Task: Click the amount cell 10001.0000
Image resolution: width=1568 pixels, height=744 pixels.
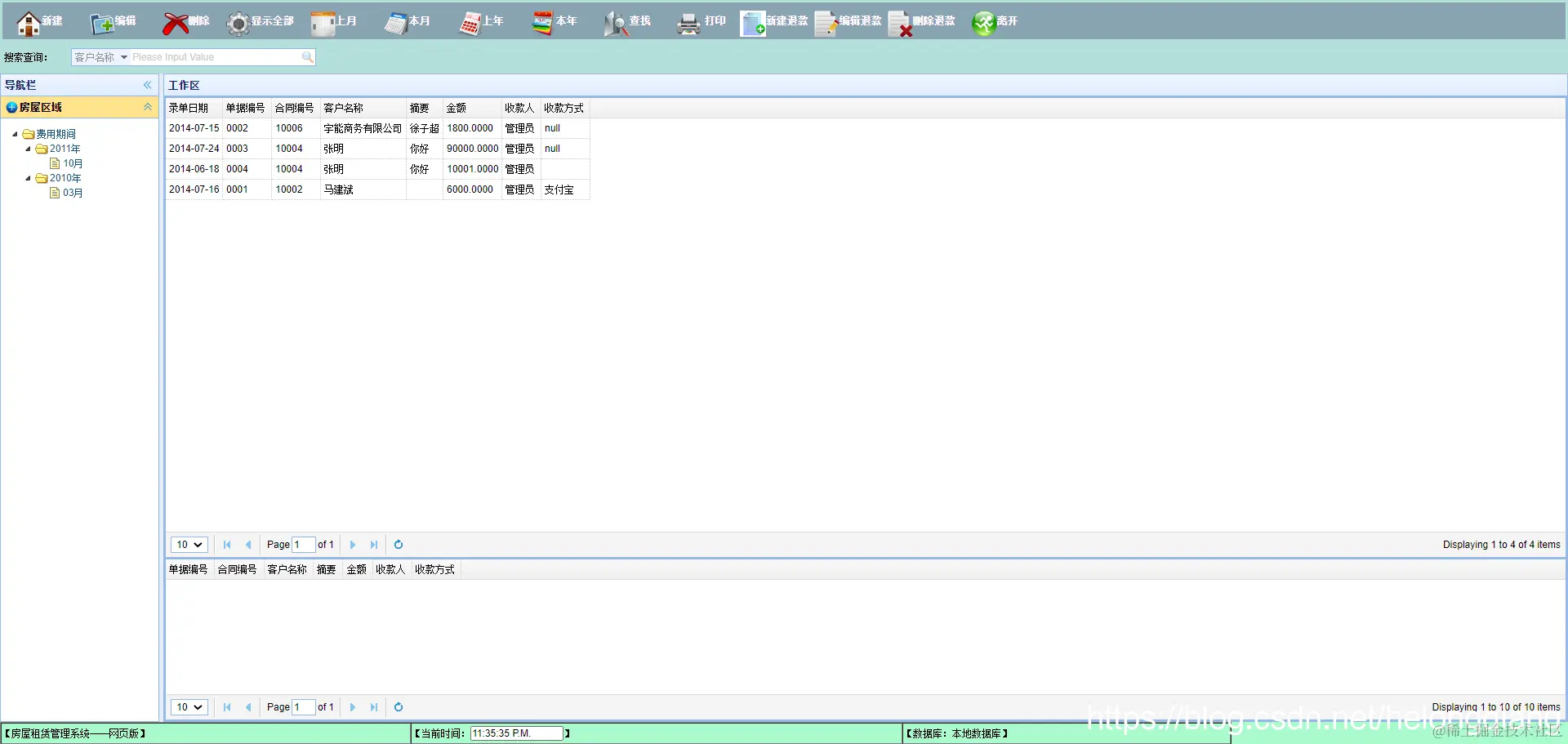Action: coord(472,169)
